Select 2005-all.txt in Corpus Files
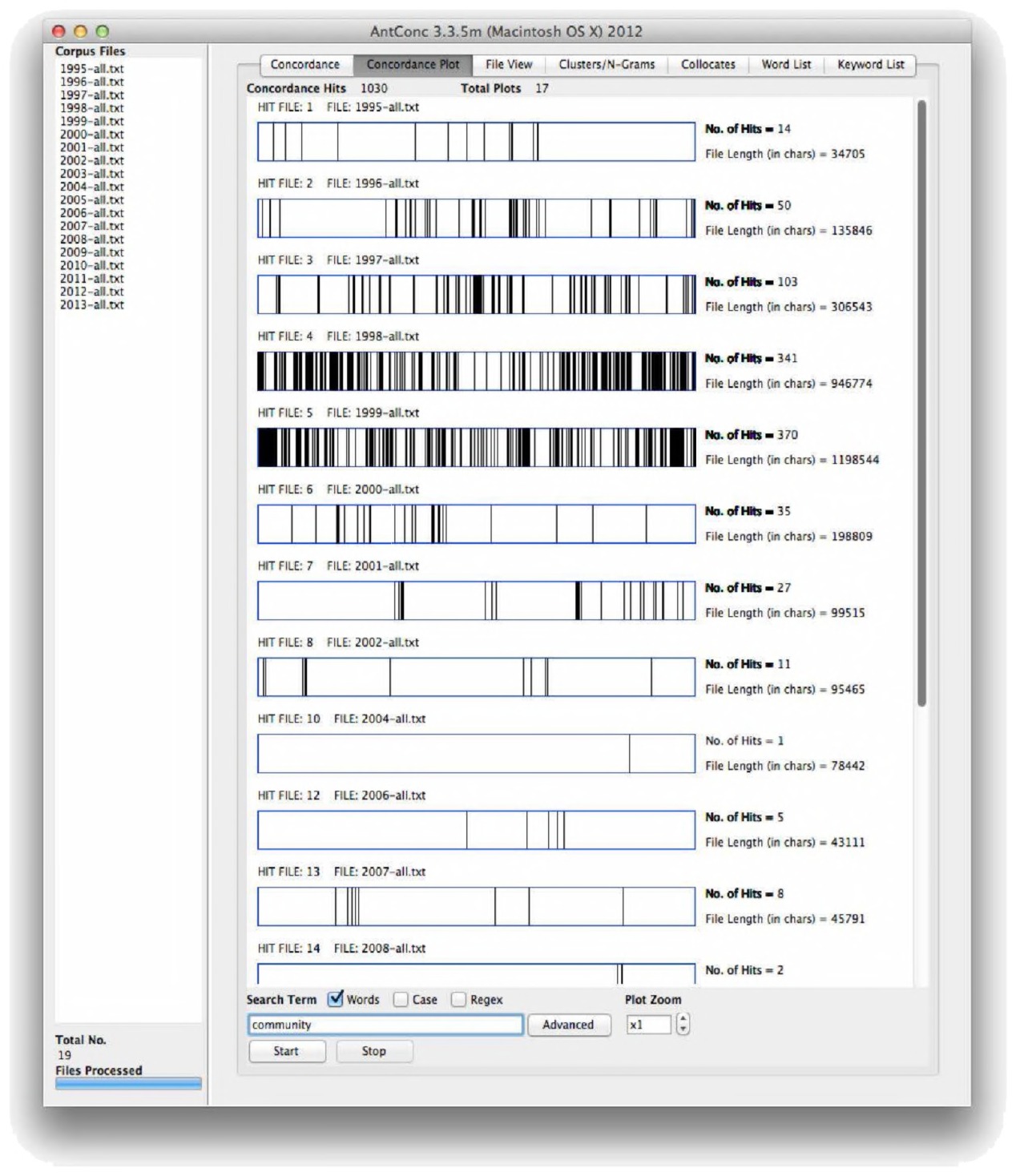The height and width of the screenshot is (1176, 1016). pos(92,199)
